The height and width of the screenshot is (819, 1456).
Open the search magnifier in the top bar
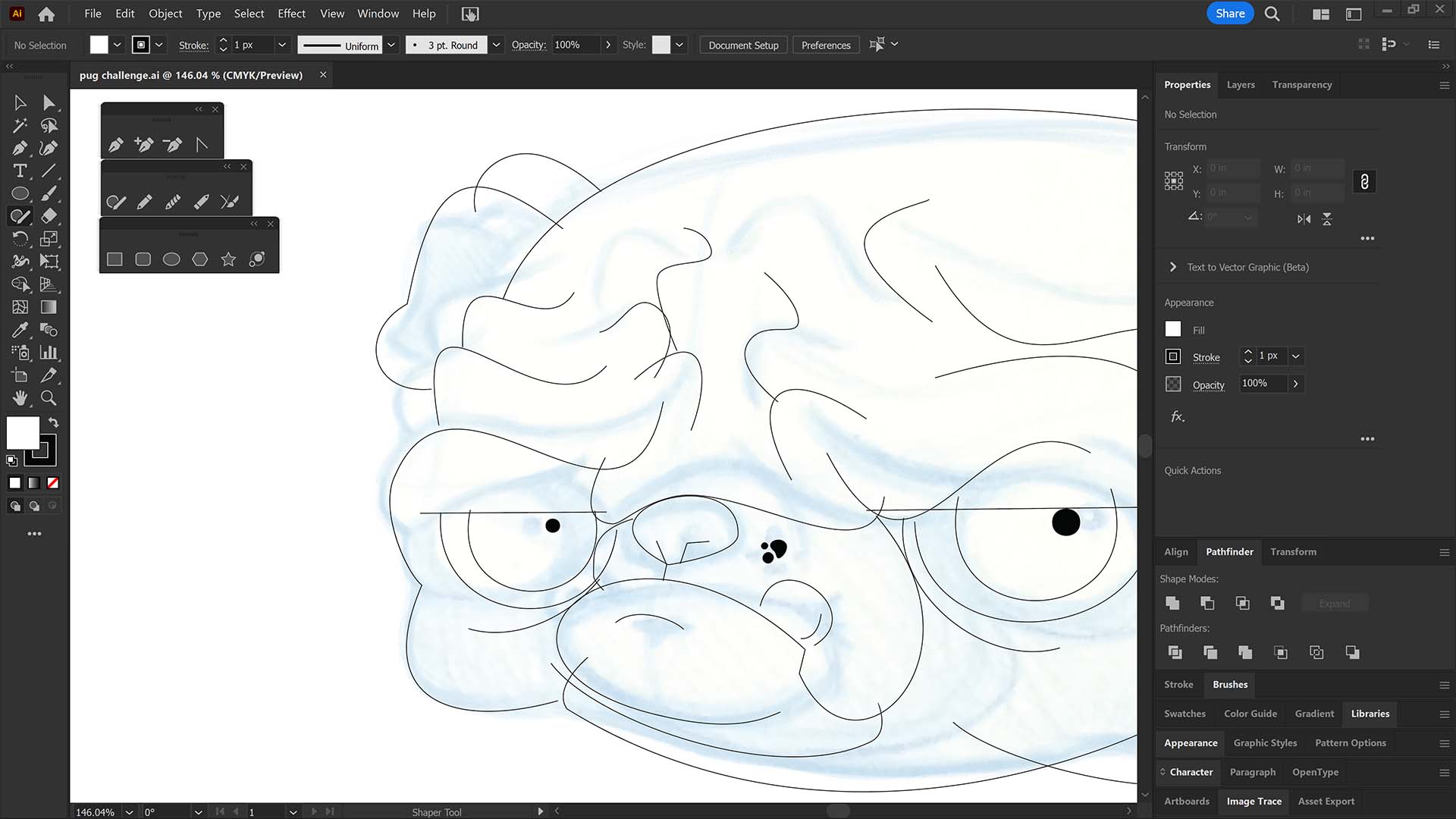pyautogui.click(x=1272, y=14)
